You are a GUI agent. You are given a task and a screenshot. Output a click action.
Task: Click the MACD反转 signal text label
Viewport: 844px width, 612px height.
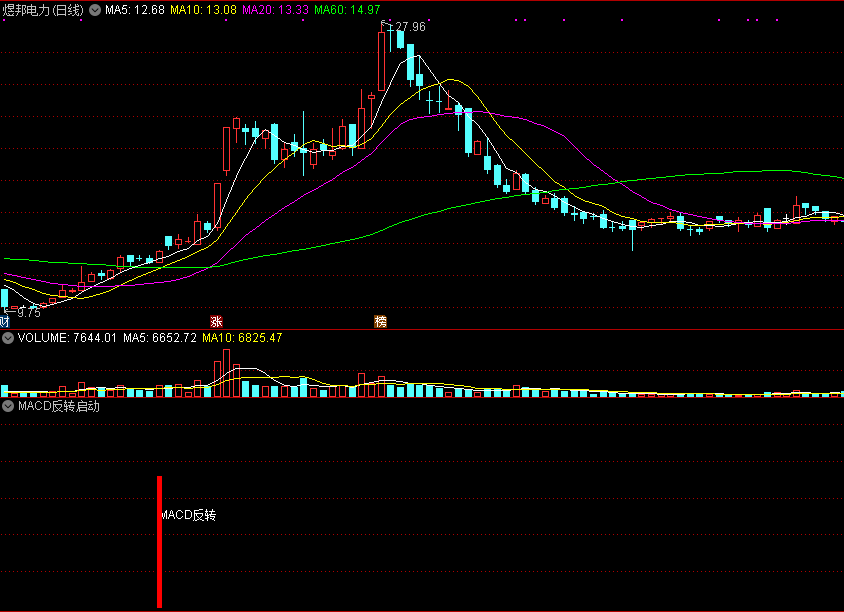point(189,515)
